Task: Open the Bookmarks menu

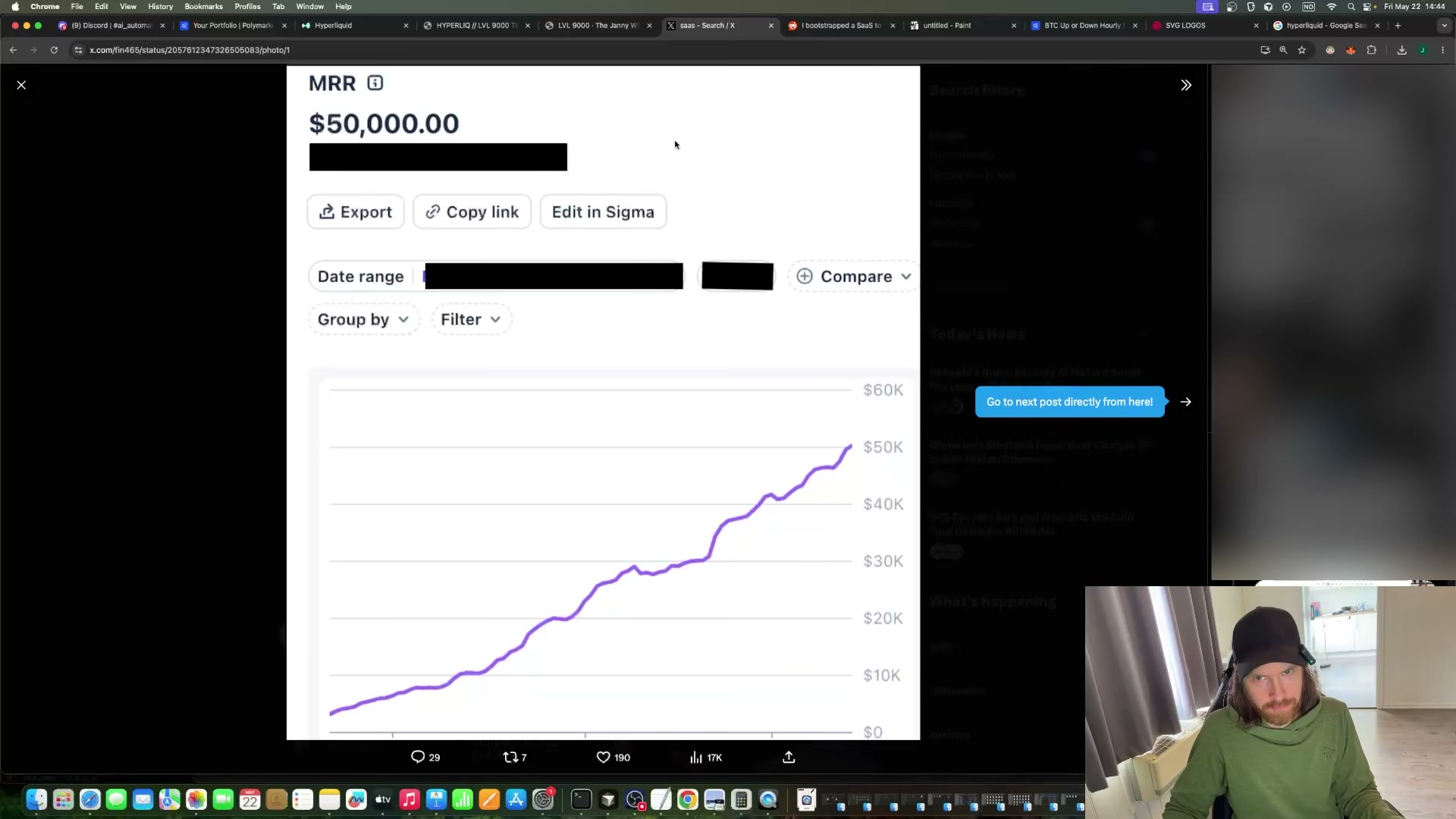Action: pyautogui.click(x=203, y=7)
